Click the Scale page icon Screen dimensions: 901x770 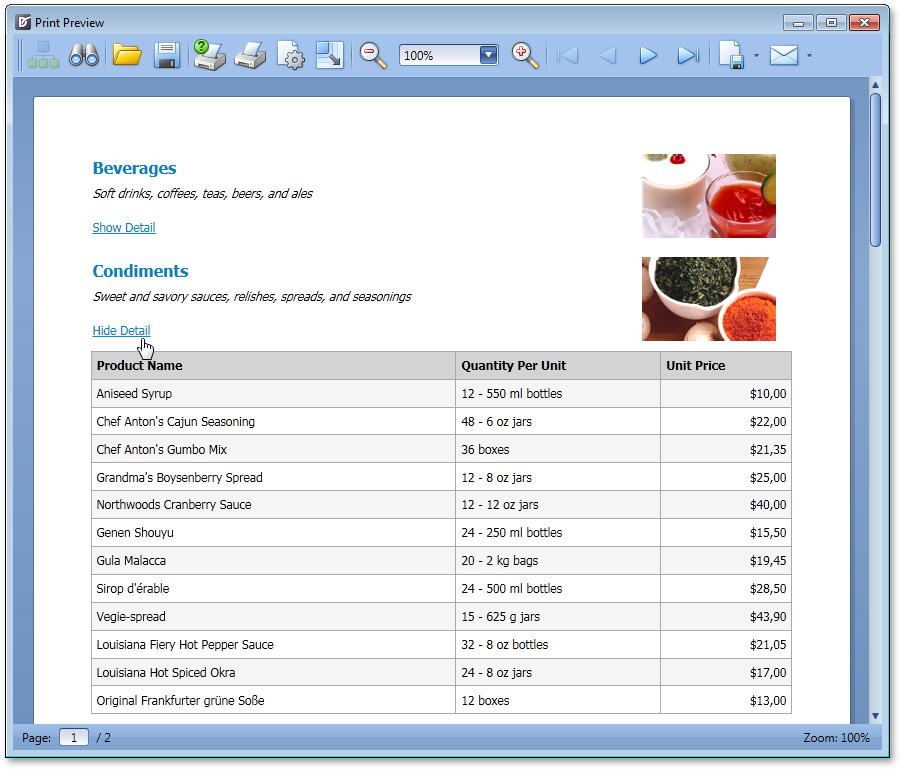click(330, 55)
